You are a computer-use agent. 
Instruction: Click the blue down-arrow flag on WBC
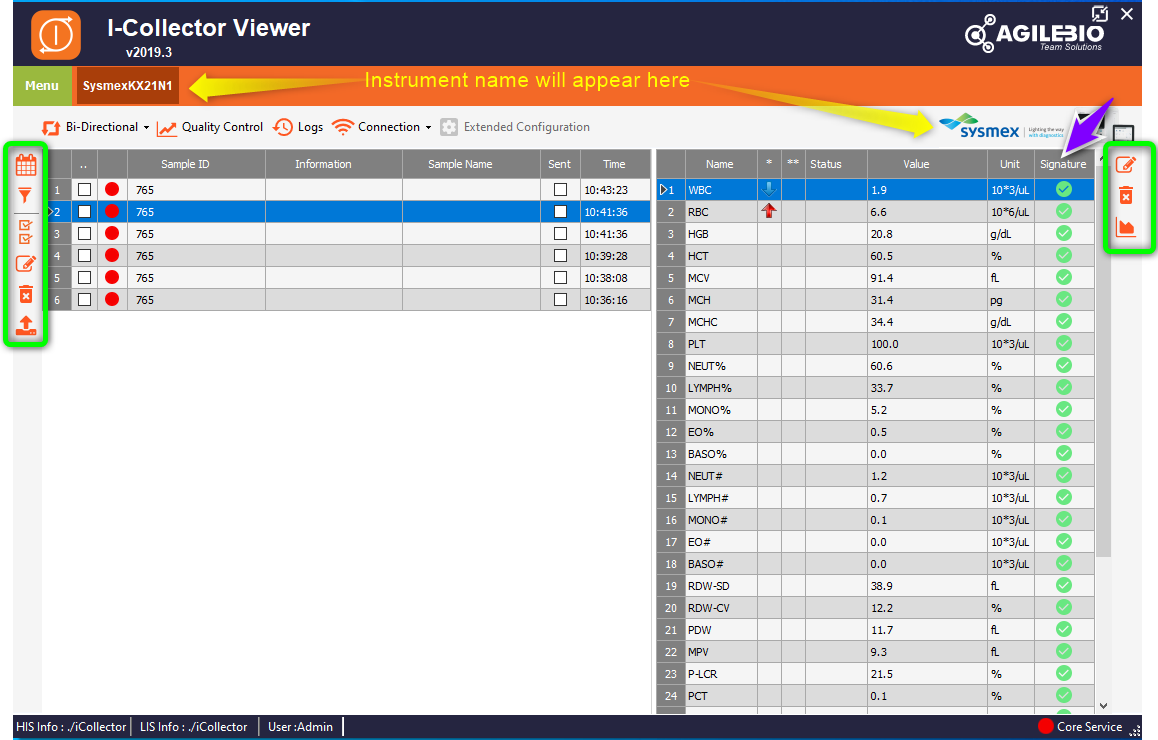769,189
